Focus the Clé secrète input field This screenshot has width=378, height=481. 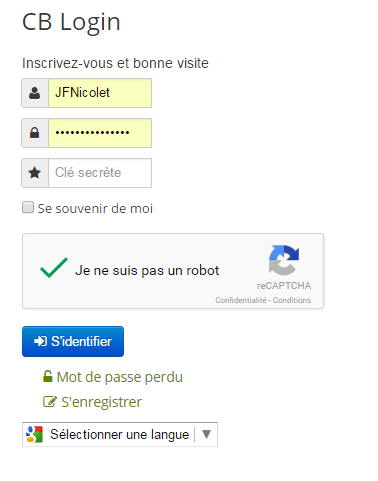(100, 173)
